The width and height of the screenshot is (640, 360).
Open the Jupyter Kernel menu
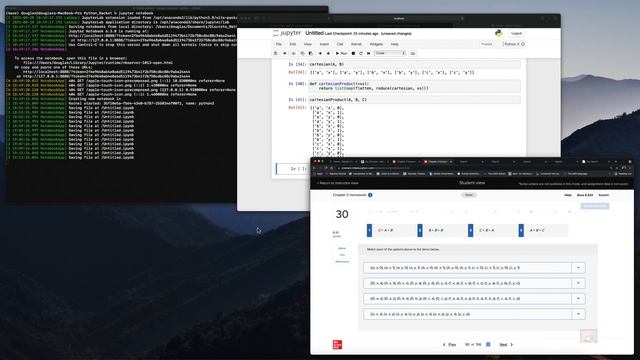[x=356, y=44]
